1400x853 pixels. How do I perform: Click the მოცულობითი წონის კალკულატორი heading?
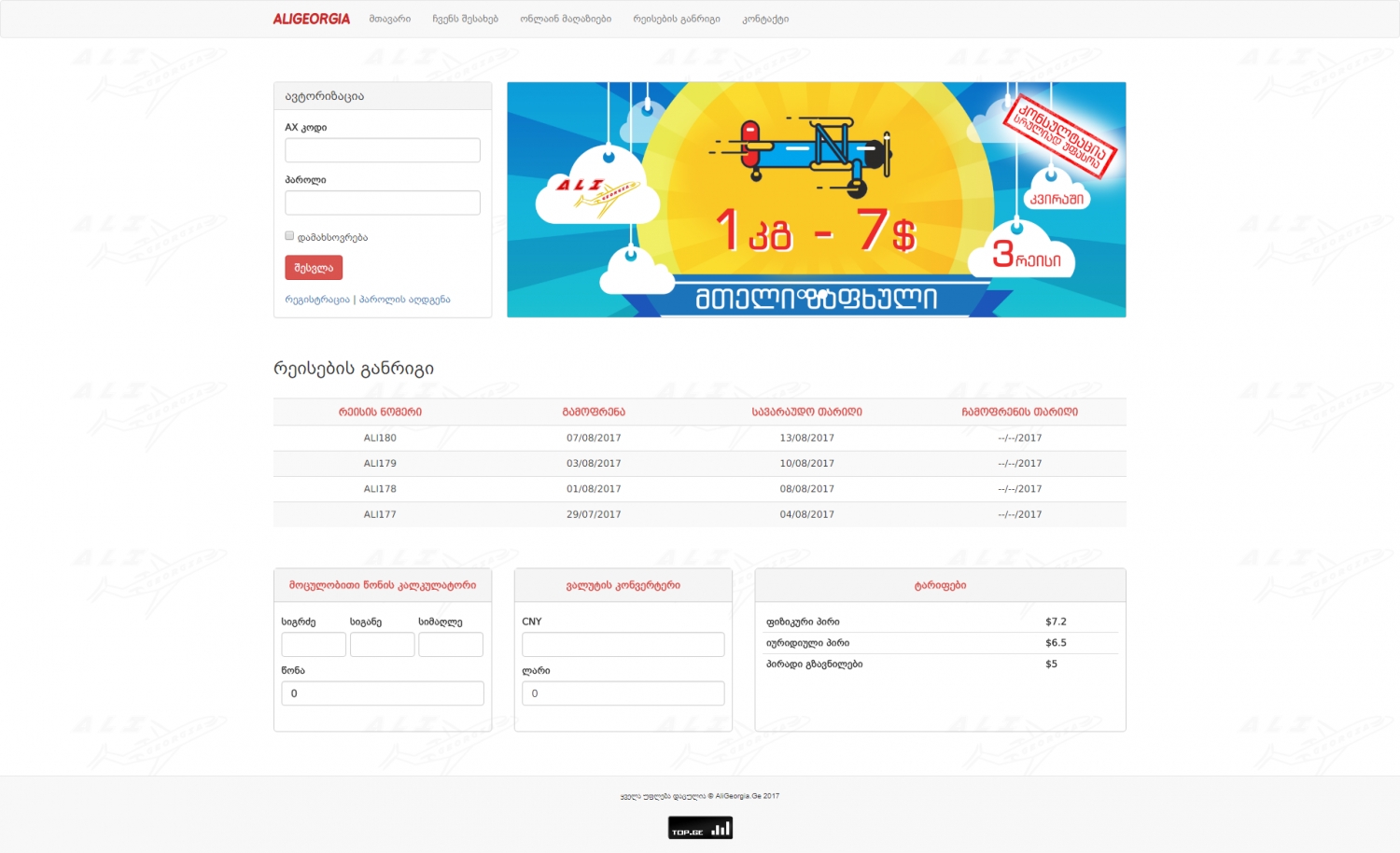[383, 585]
